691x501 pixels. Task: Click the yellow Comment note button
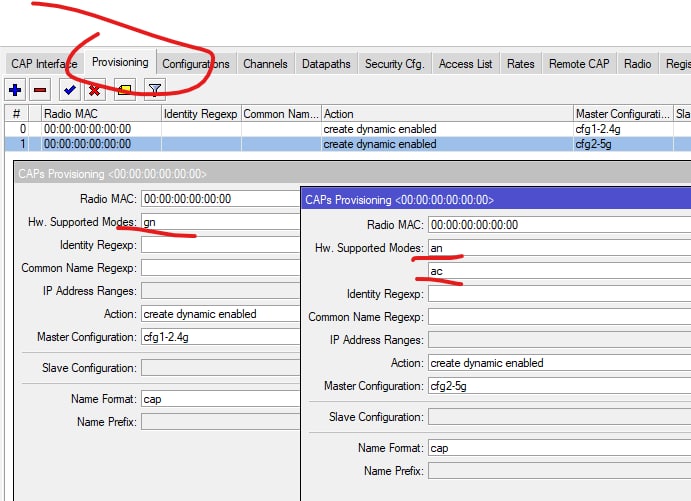pyautogui.click(x=125, y=90)
